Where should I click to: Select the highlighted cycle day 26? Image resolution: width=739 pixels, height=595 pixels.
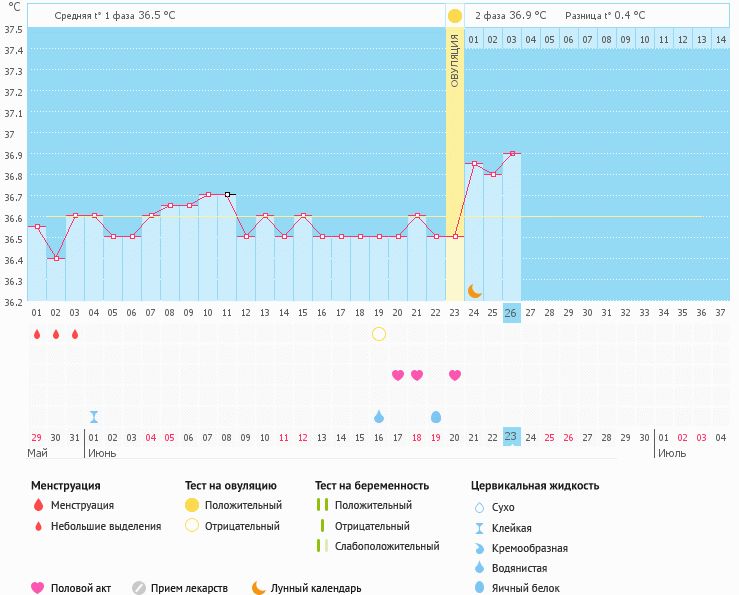point(511,313)
